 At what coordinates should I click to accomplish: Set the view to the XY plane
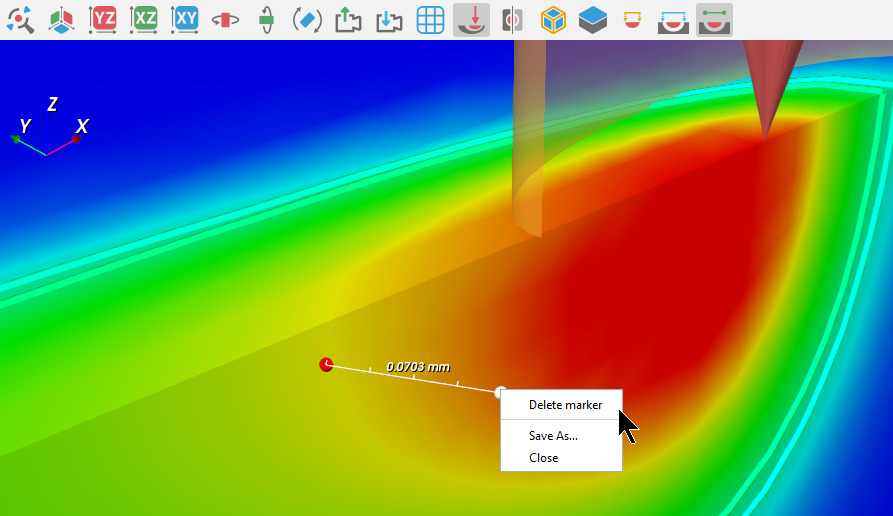point(185,20)
